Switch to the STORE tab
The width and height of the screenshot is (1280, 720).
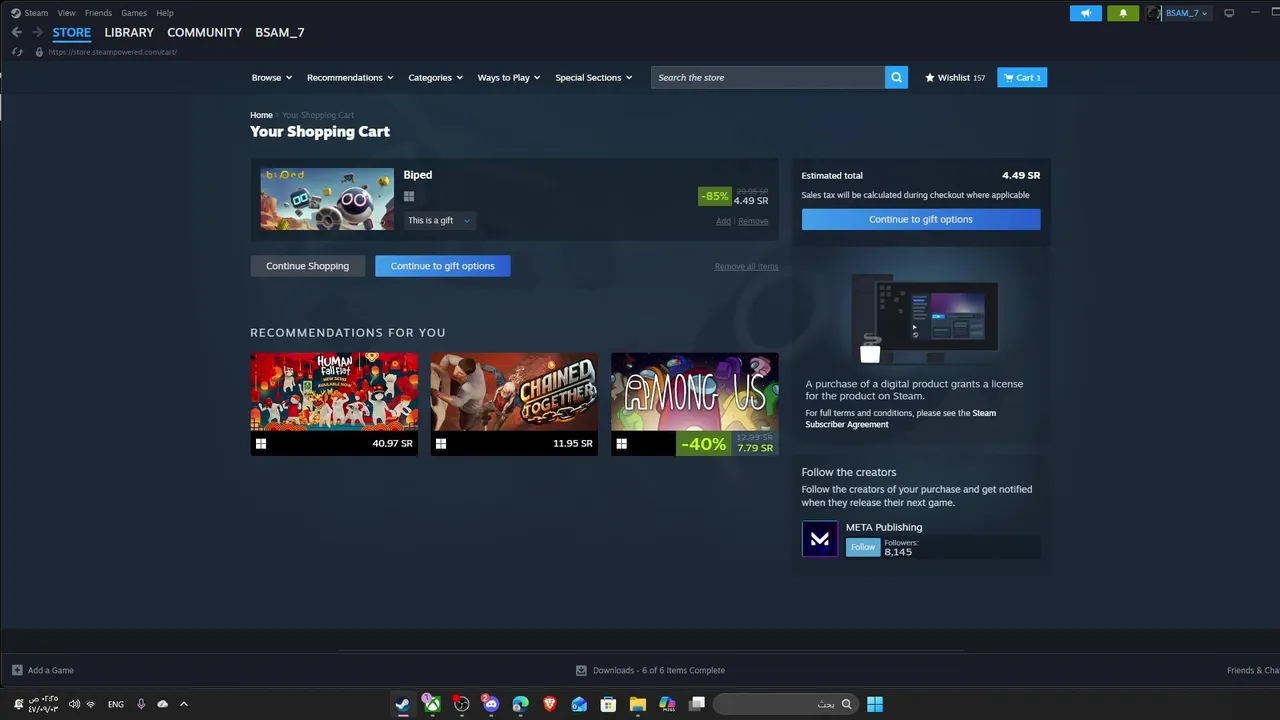(71, 32)
